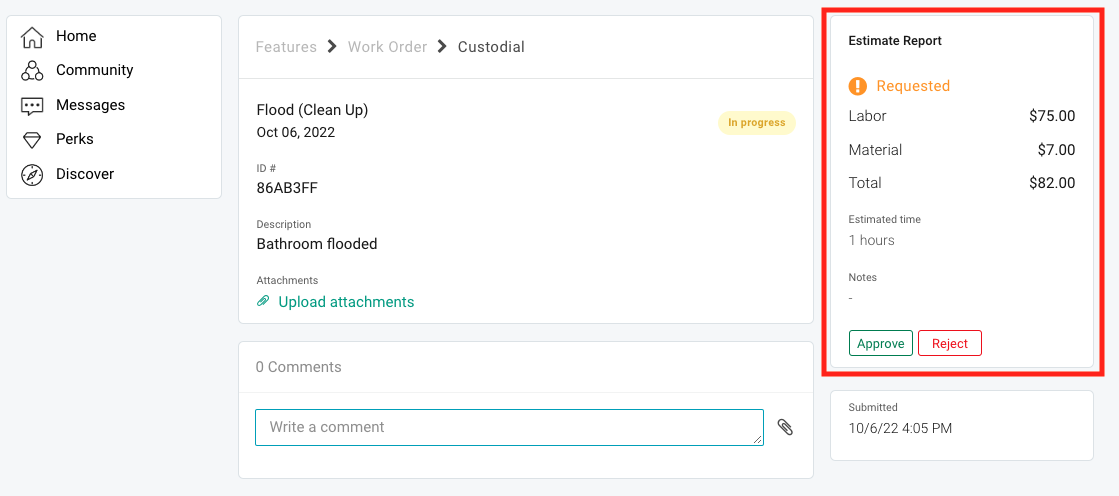This screenshot has height=496, width=1119.
Task: Click the Upload attachments link
Action: click(346, 302)
